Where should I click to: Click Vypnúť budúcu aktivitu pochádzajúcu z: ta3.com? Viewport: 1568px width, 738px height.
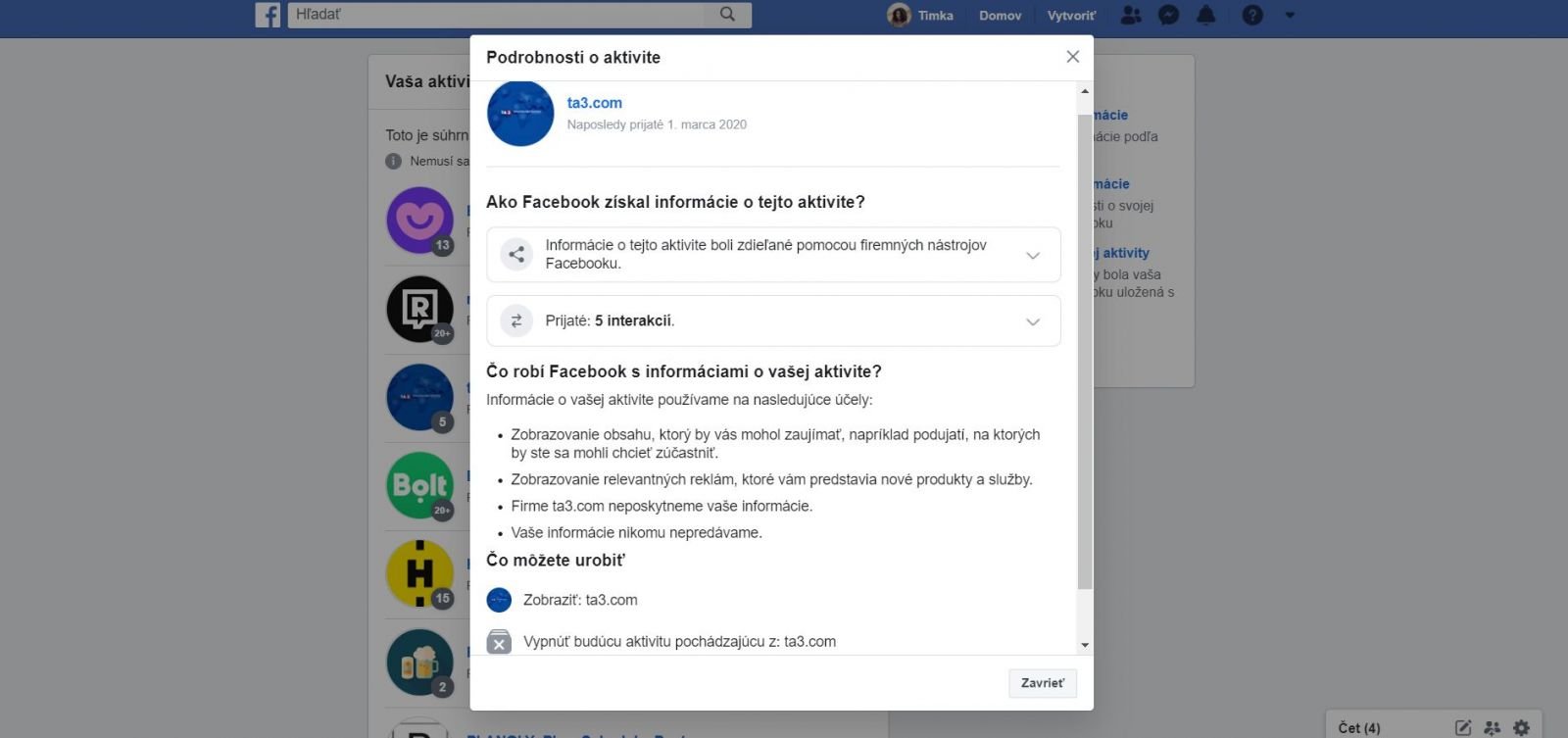(680, 642)
